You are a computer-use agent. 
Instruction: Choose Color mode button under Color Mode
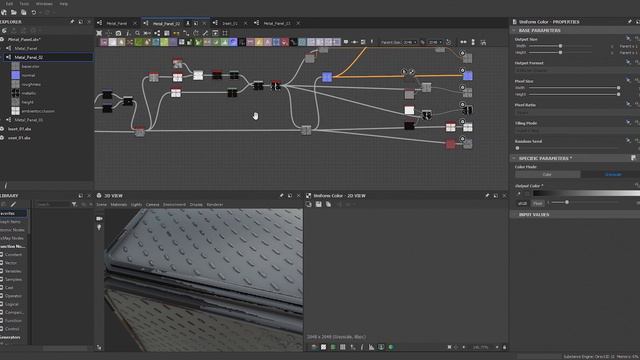point(547,174)
